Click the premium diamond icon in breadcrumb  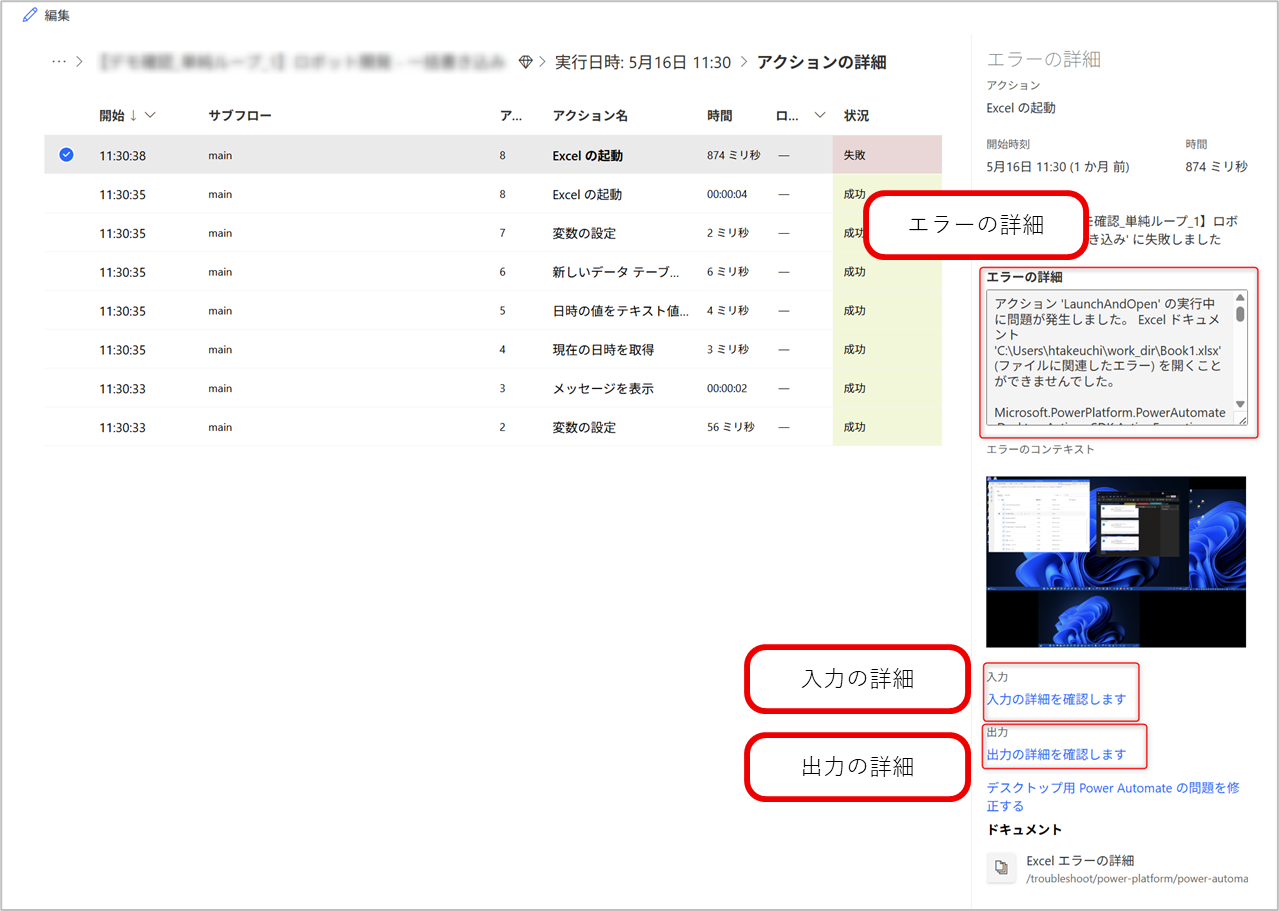tap(526, 62)
